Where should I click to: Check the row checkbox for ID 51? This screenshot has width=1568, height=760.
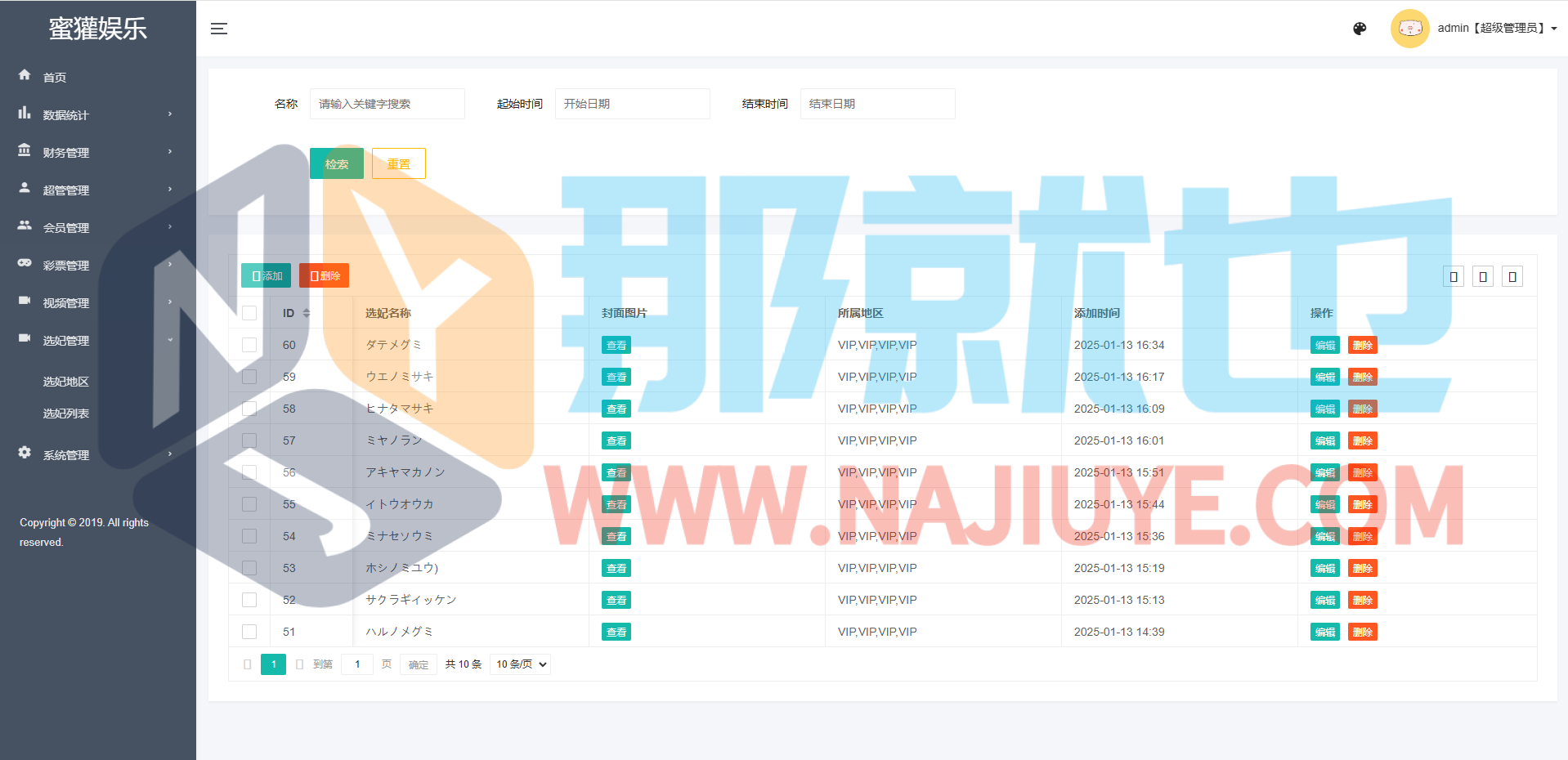(249, 632)
